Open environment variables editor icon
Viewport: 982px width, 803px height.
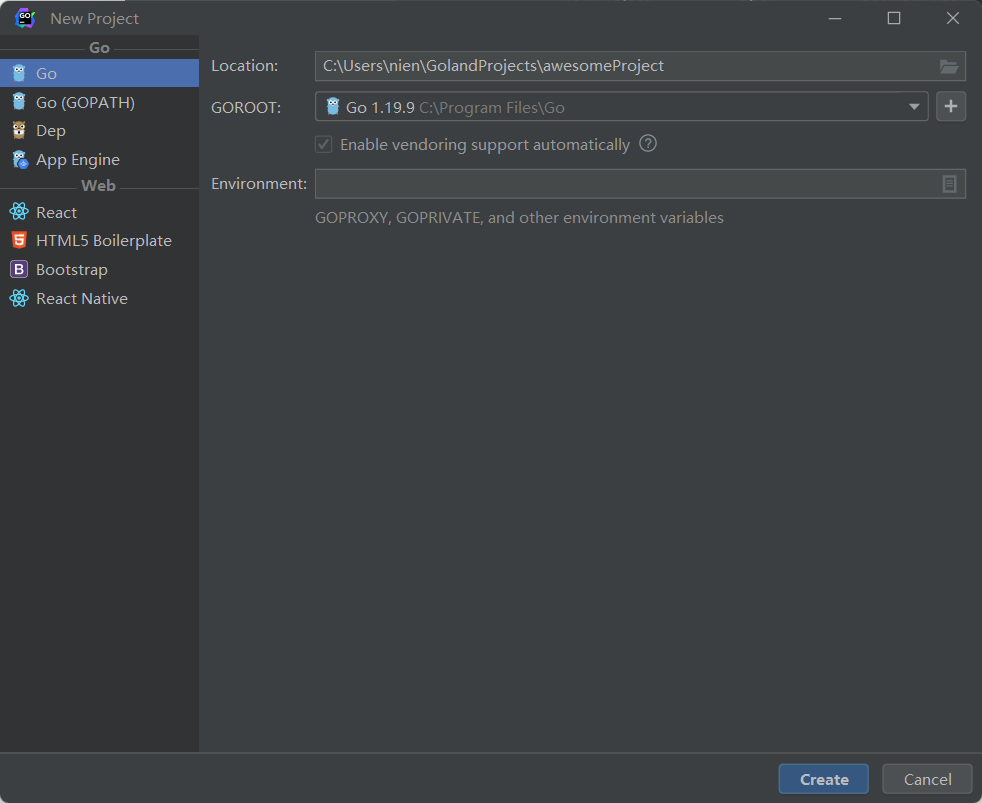[949, 184]
